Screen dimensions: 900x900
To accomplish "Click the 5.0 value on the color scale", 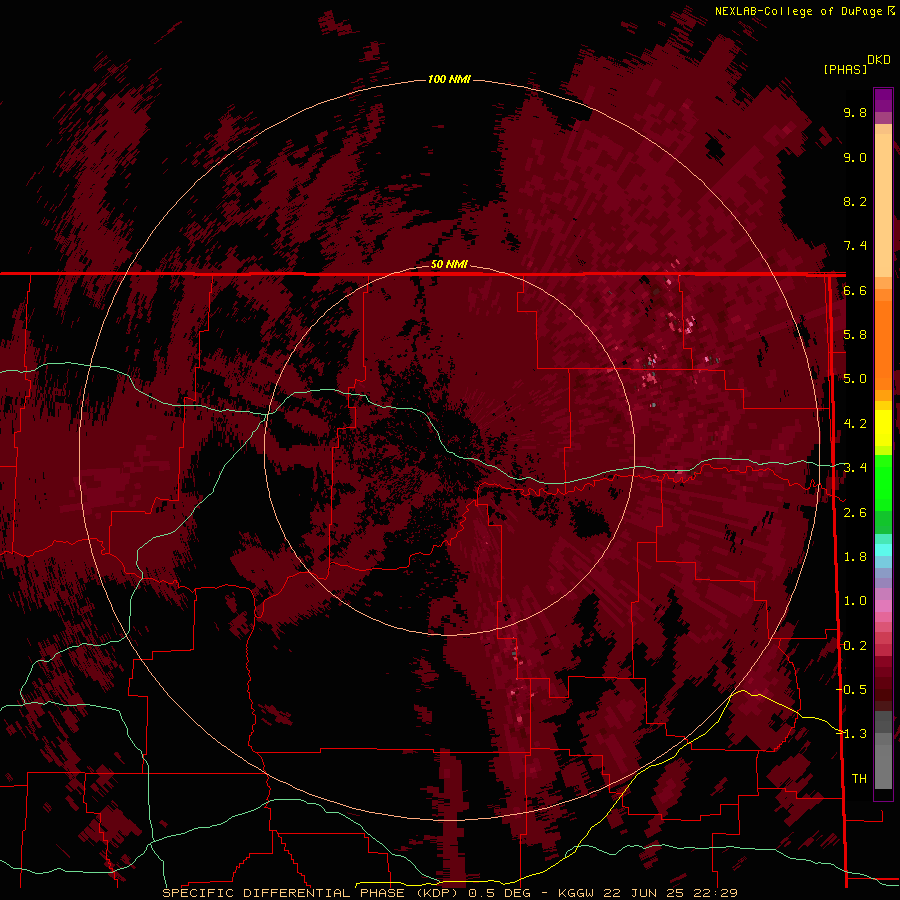I will (855, 379).
